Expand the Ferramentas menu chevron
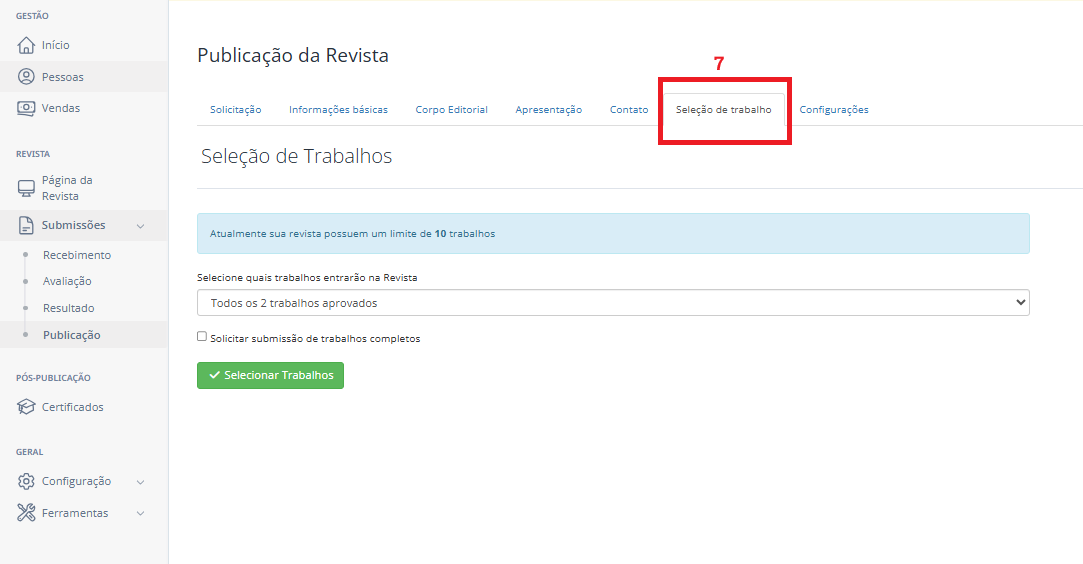Image resolution: width=1083 pixels, height=564 pixels. [x=140, y=514]
